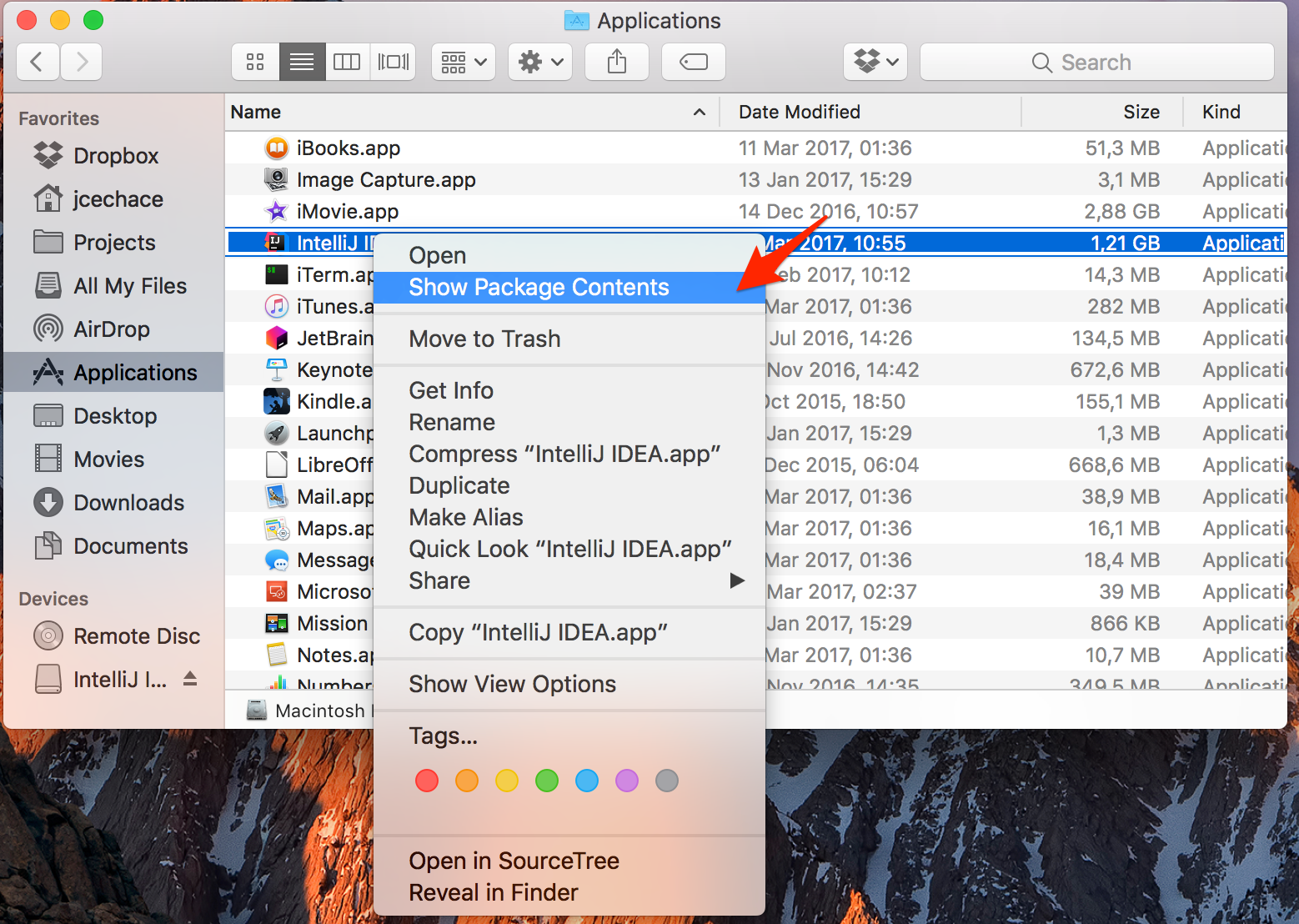Choose Get Info in context menu
Image resolution: width=1299 pixels, height=924 pixels.
click(569, 391)
